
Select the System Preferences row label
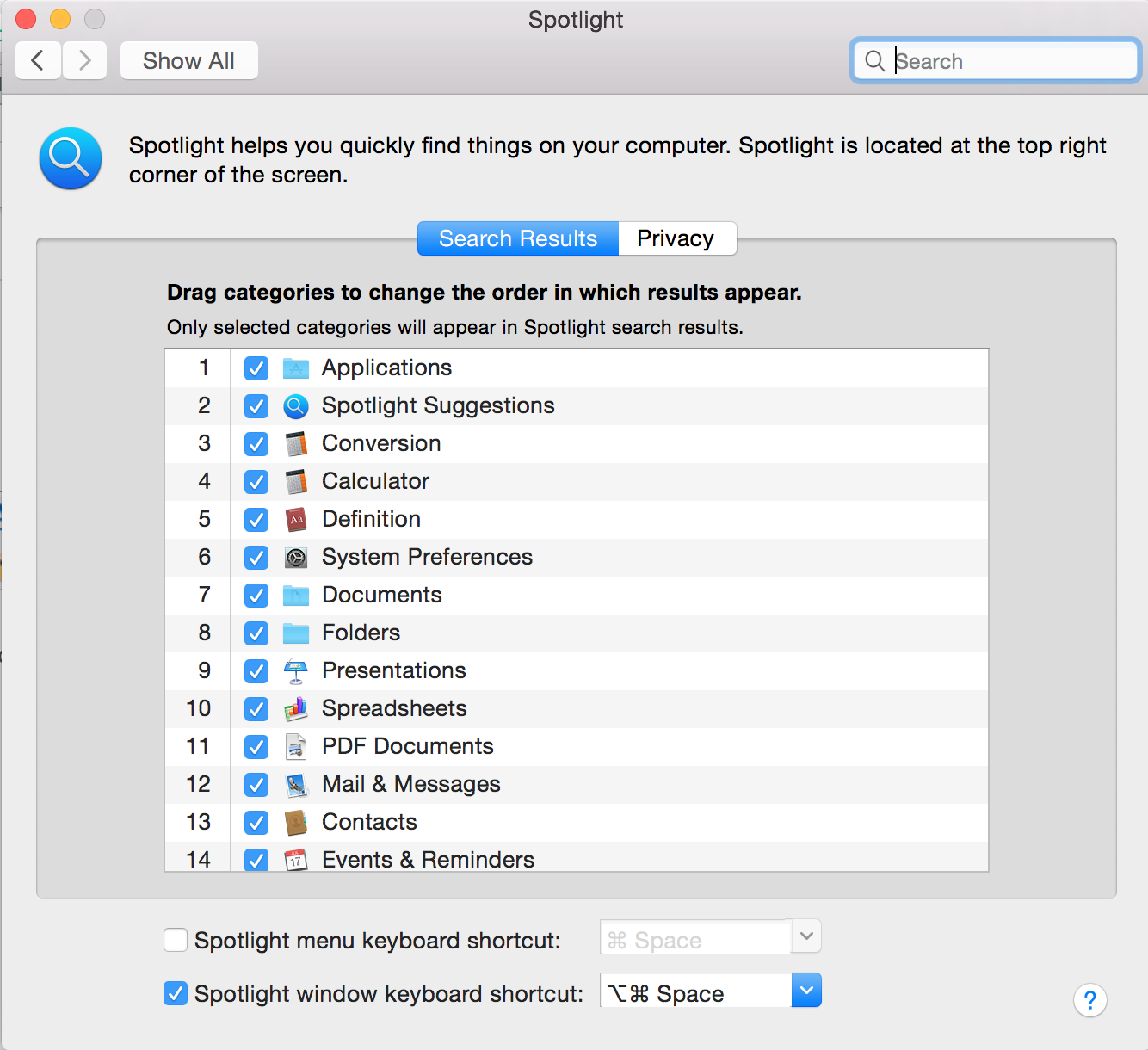[x=427, y=557]
